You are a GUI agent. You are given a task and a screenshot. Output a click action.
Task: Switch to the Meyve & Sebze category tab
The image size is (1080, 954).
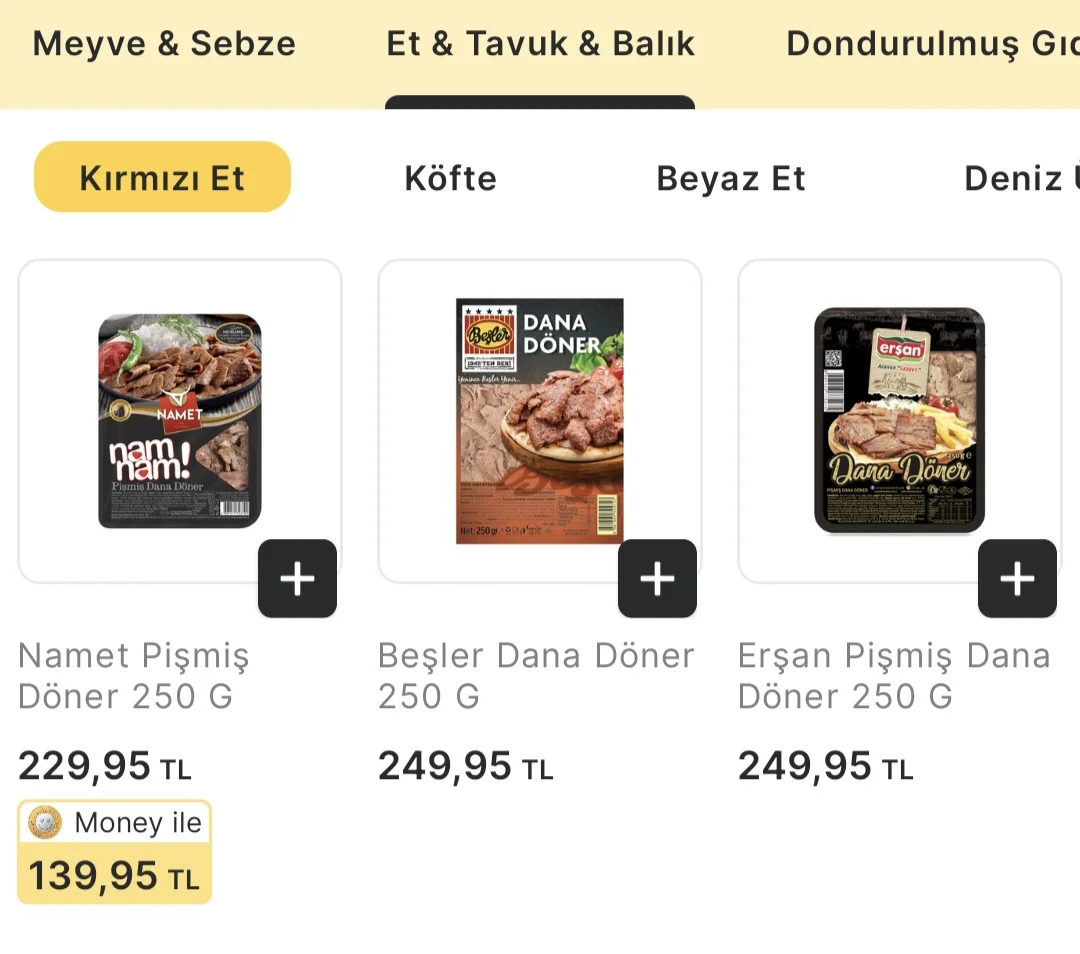coord(163,43)
